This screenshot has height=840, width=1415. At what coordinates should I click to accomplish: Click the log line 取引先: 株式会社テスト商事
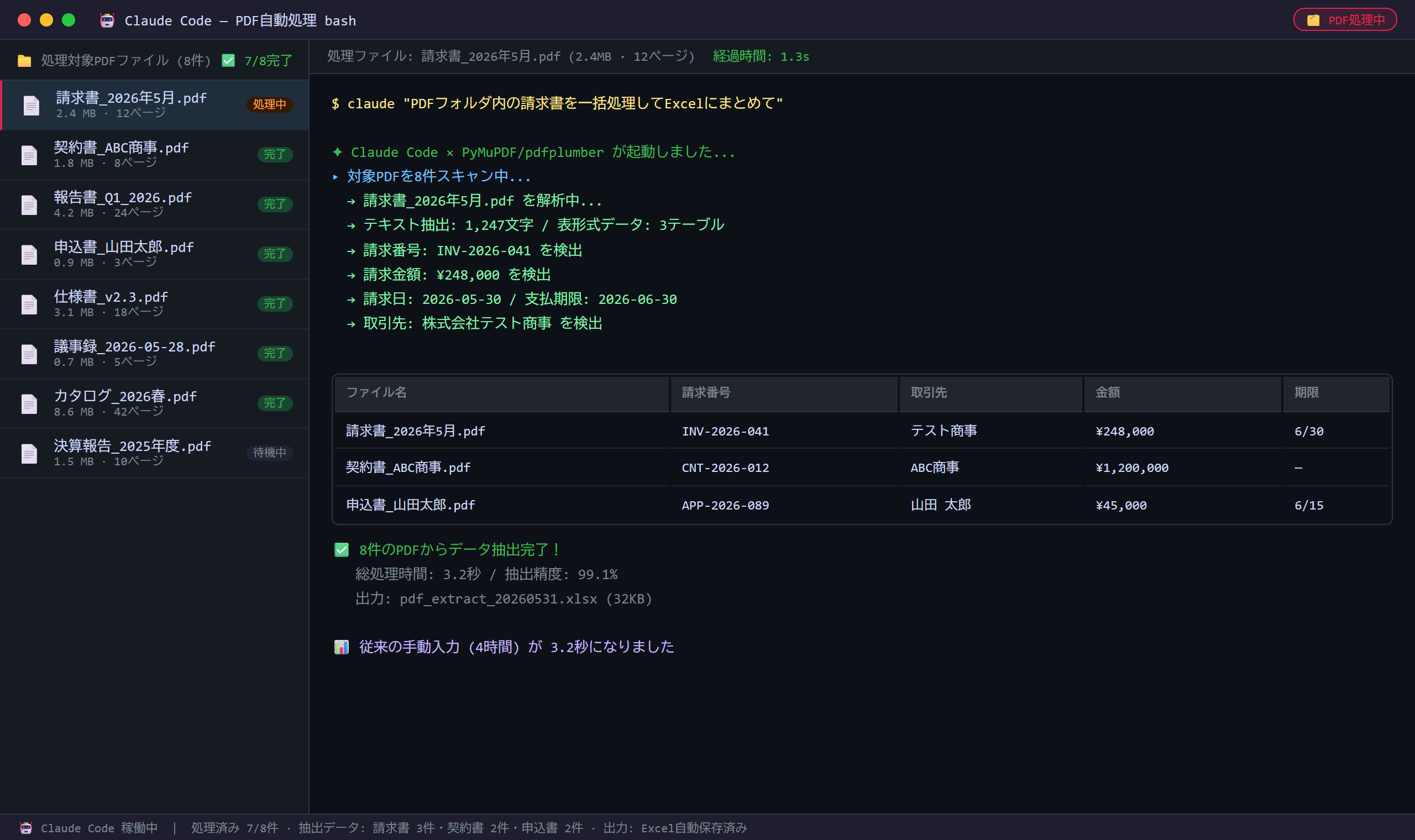(x=474, y=323)
